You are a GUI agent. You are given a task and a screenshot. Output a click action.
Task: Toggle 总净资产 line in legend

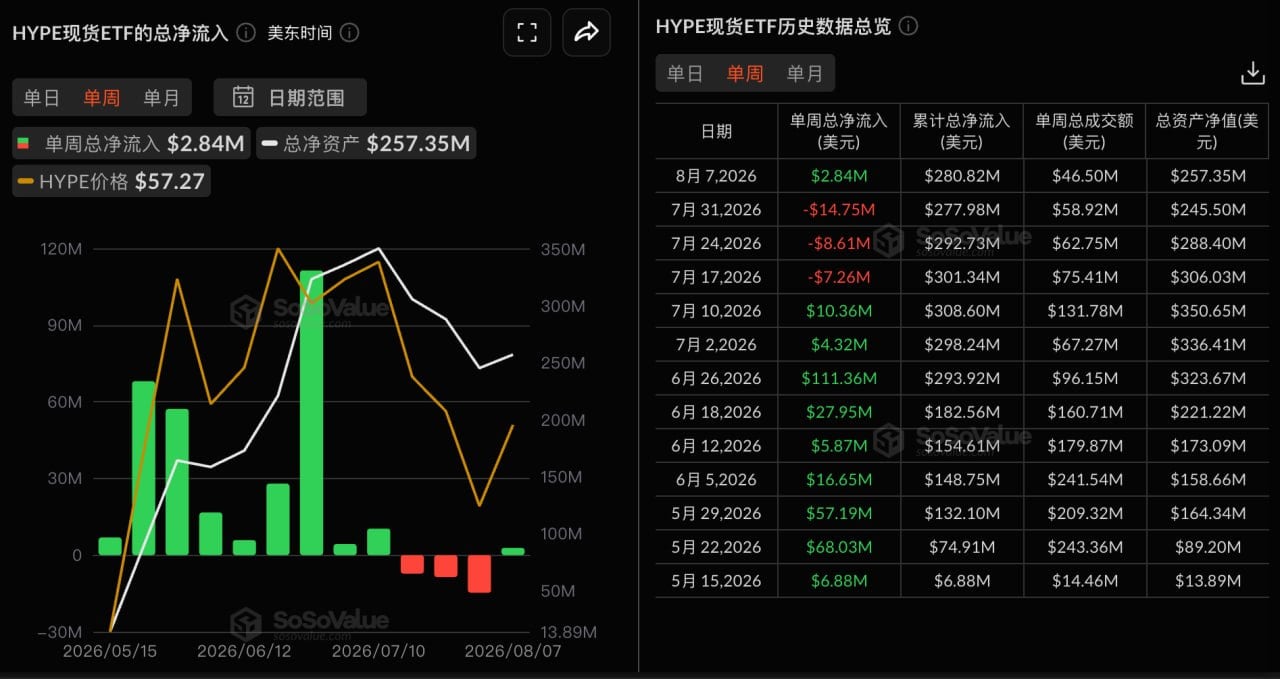point(366,143)
